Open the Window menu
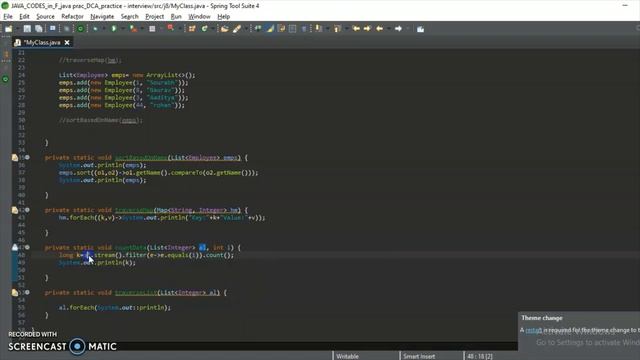This screenshot has height=360, width=640. [199, 17]
